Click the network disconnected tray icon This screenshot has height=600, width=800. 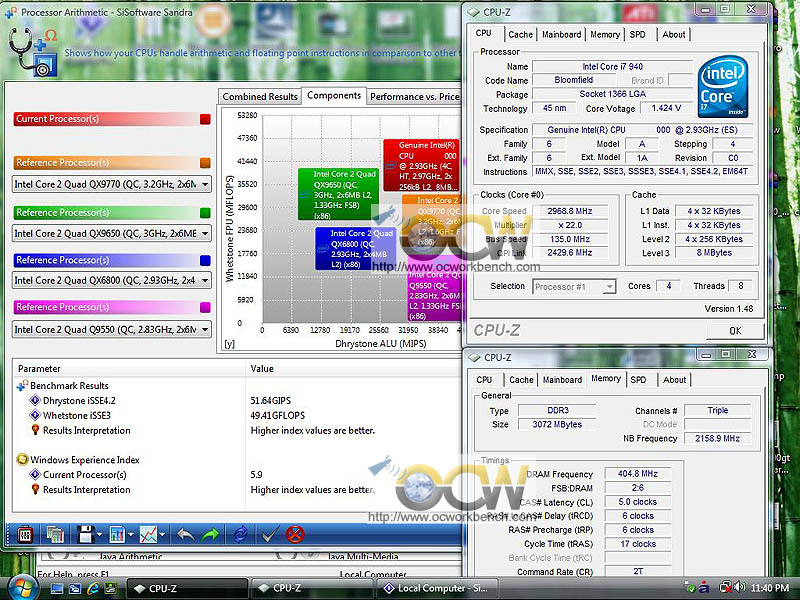[x=726, y=588]
